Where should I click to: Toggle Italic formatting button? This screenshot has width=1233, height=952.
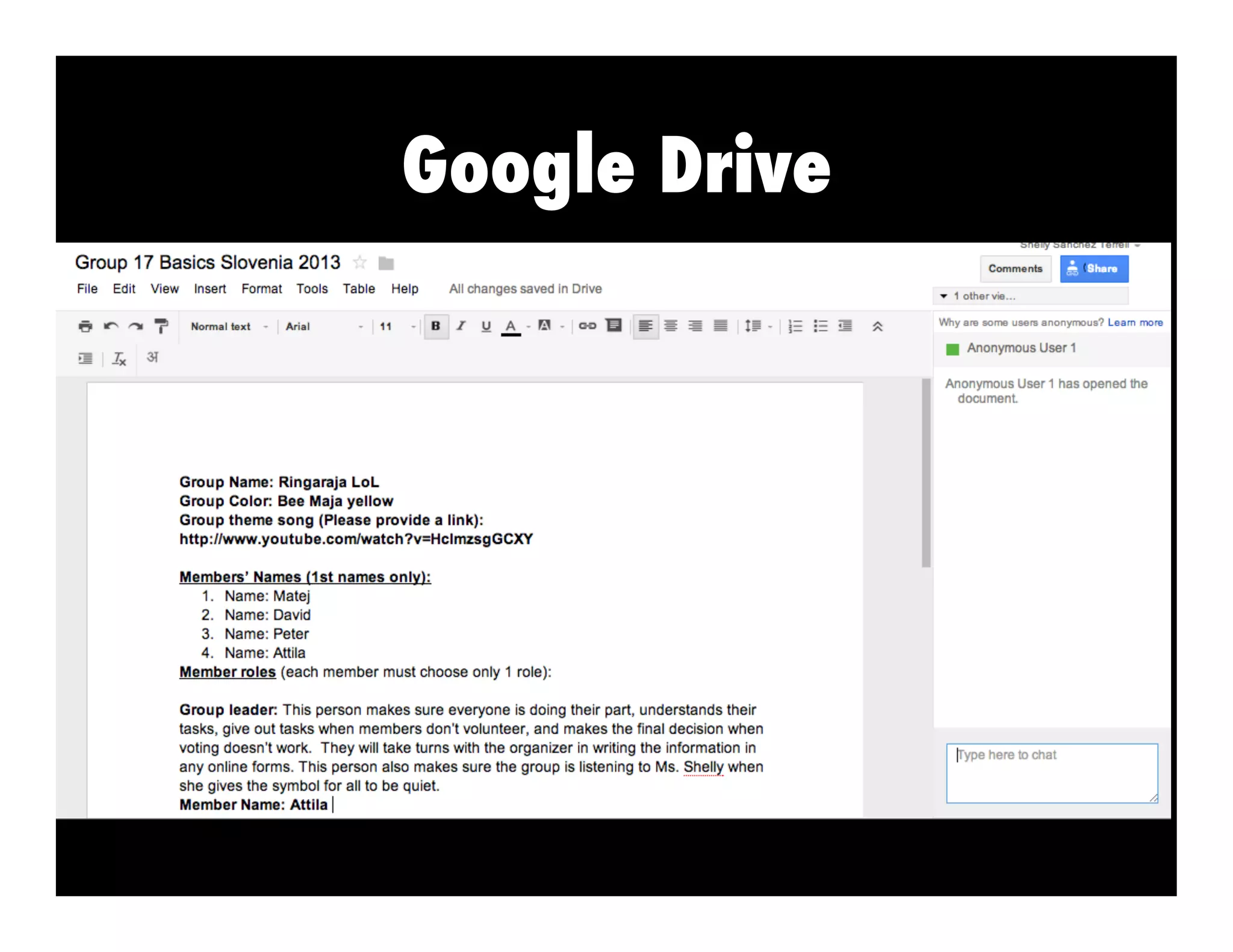(461, 326)
